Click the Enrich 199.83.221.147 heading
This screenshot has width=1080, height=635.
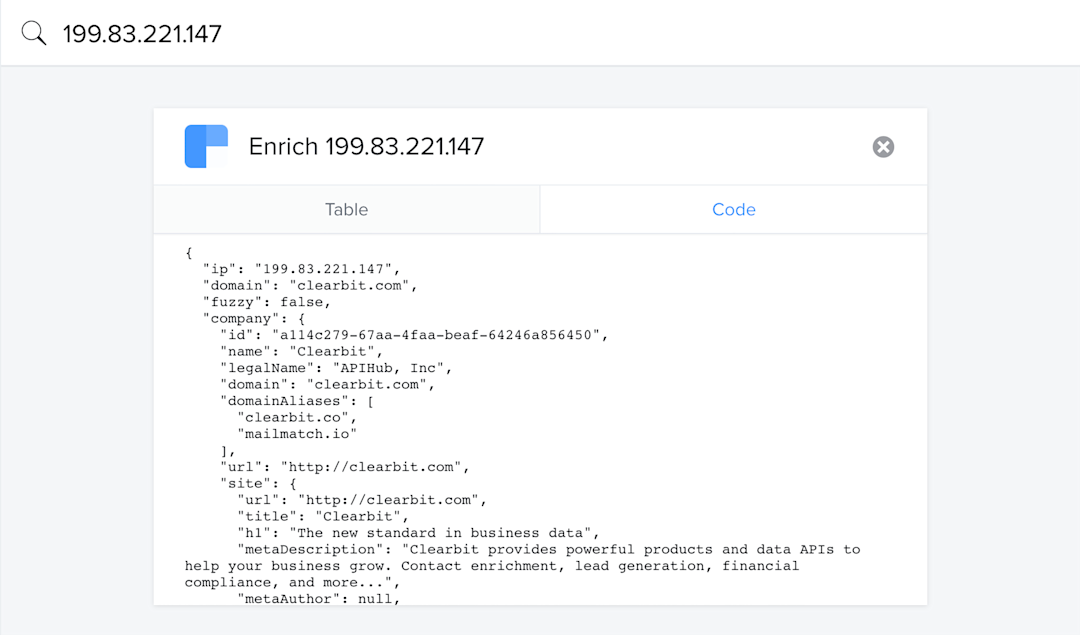(x=366, y=147)
